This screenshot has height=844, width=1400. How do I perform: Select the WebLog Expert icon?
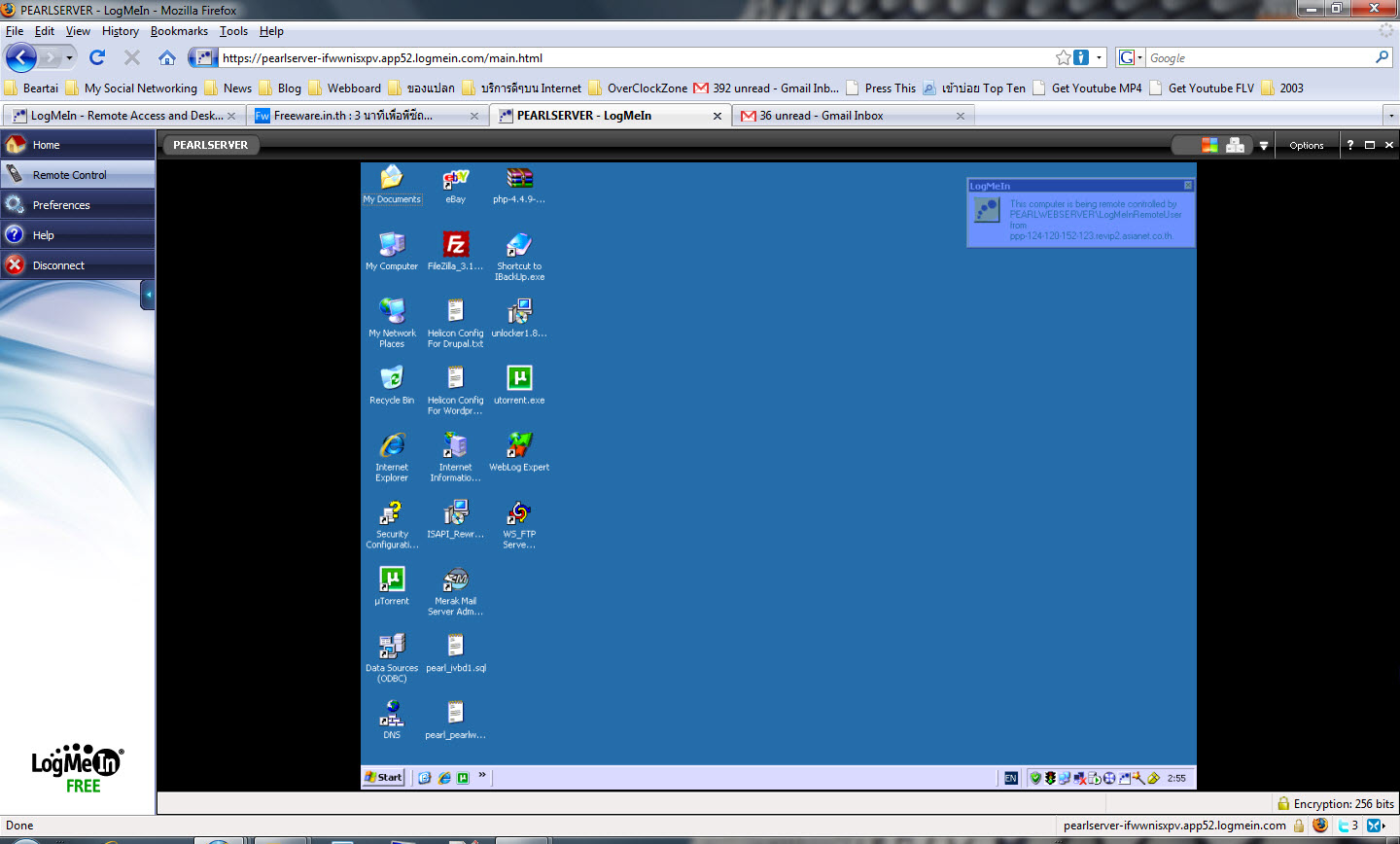pos(519,452)
